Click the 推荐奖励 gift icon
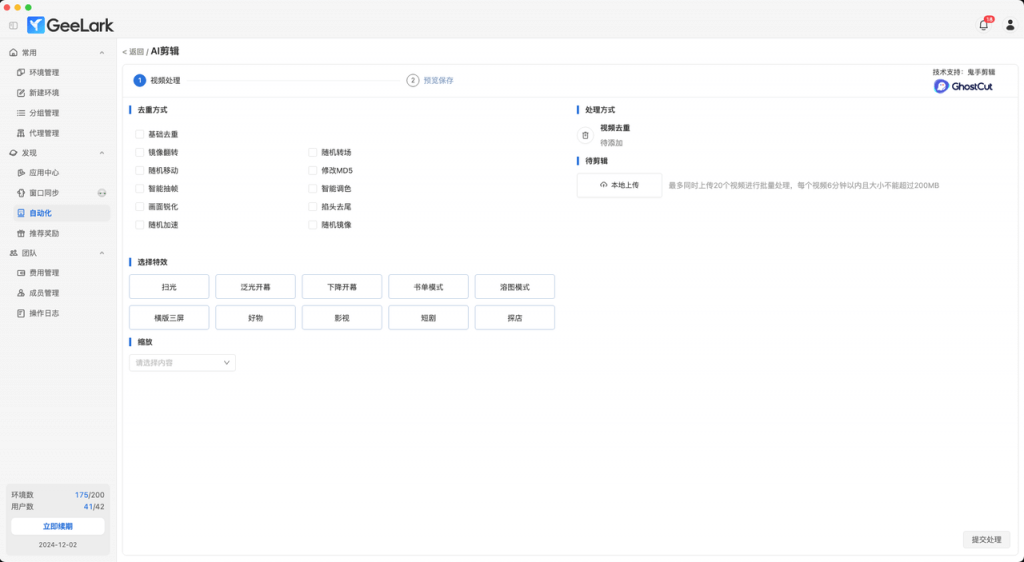The image size is (1024, 562). (x=21, y=233)
